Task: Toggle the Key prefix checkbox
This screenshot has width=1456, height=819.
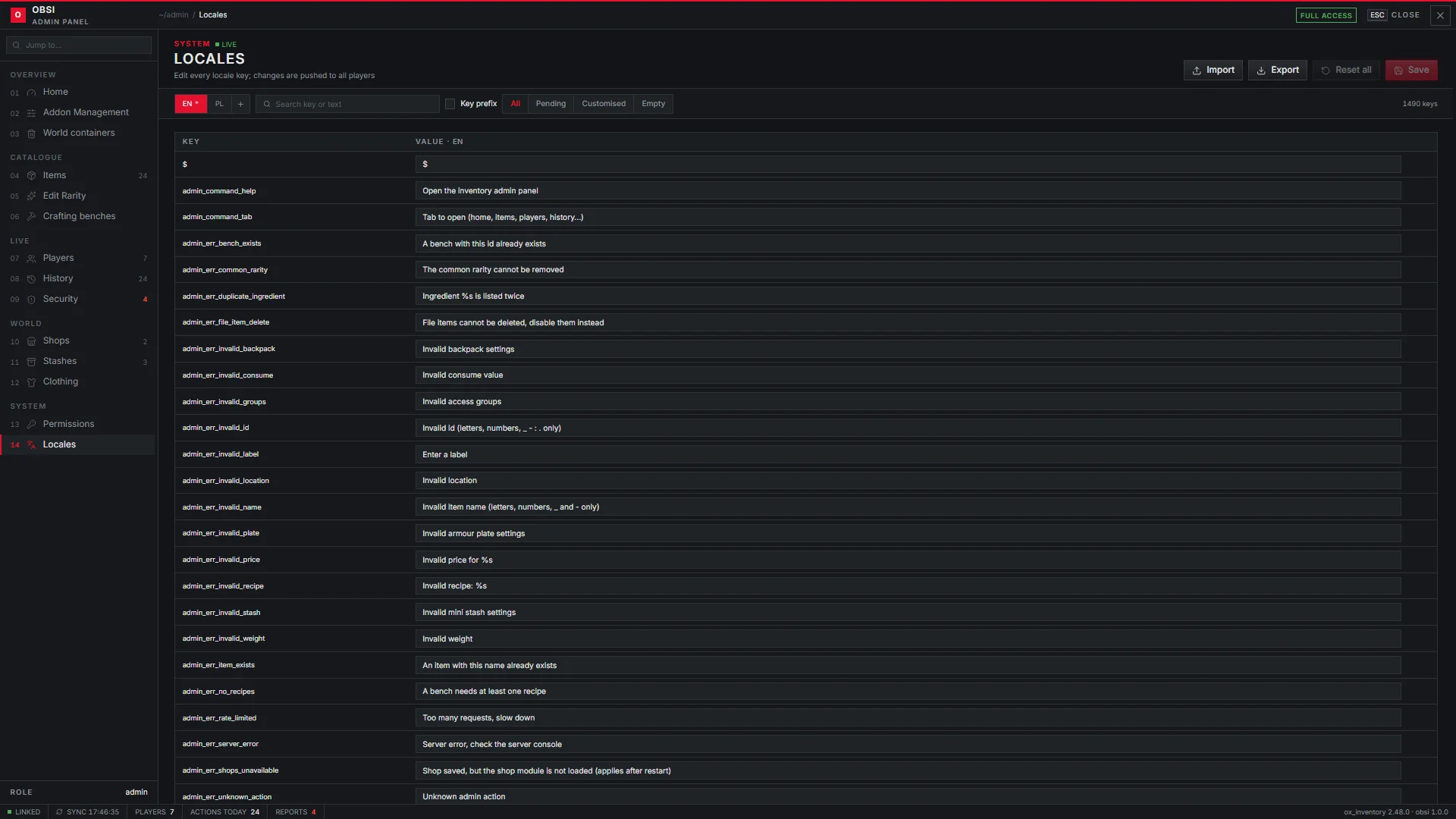Action: click(450, 104)
